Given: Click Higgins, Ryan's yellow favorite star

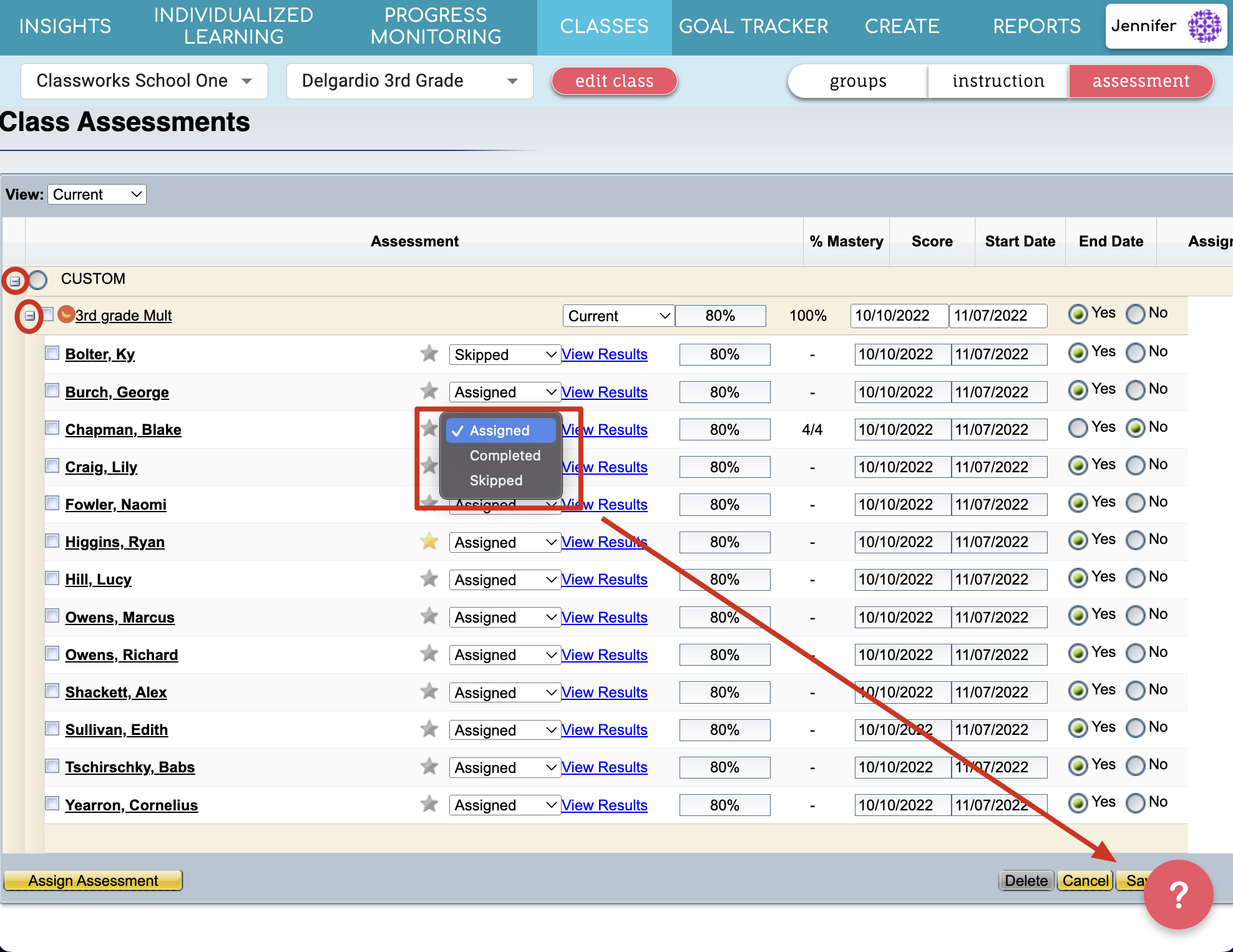Looking at the screenshot, I should [429, 542].
